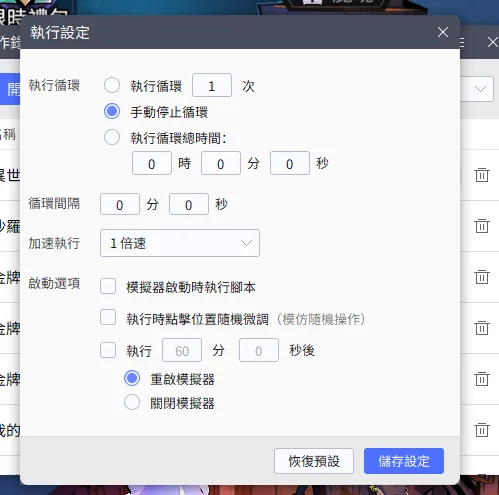Select 重啟模擬器 radio button

pyautogui.click(x=132, y=378)
